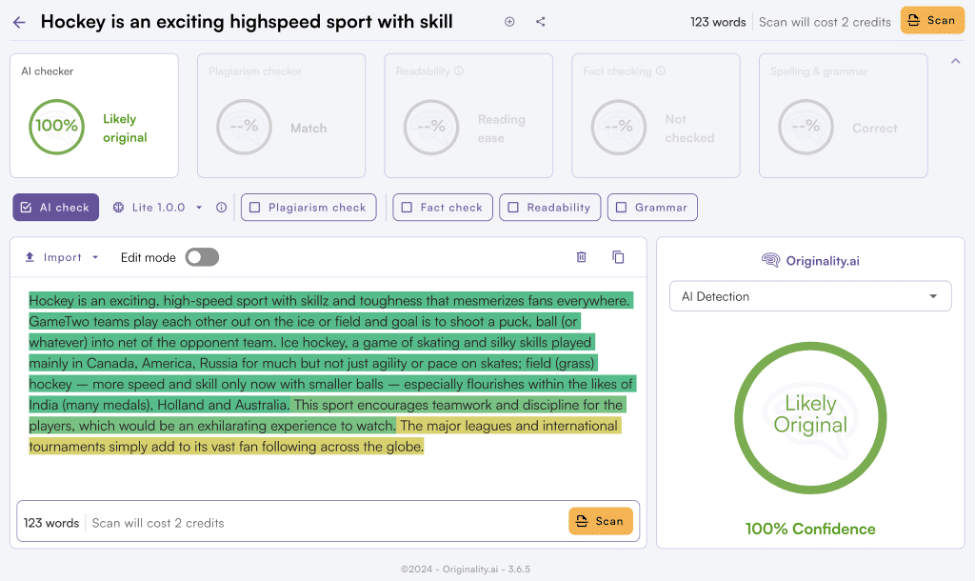Viewport: 977px width, 581px height.
Task: Check the Plagiarism check checkbox
Action: point(257,207)
